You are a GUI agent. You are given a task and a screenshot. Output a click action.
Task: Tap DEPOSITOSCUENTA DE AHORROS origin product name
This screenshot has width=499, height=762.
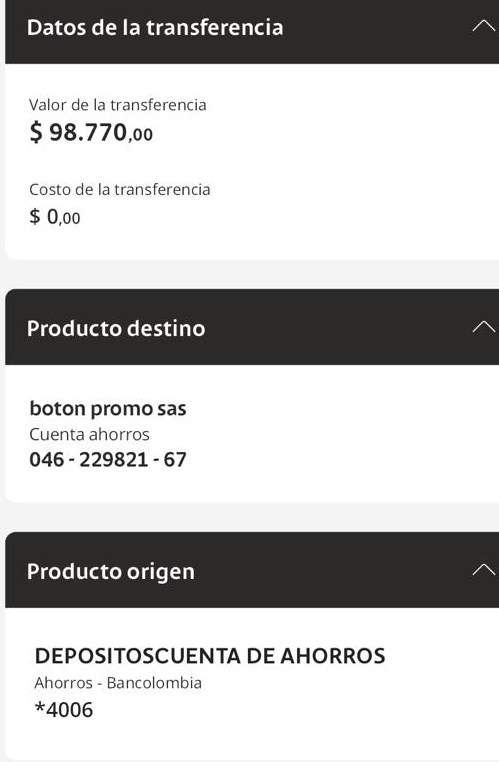coord(210,656)
